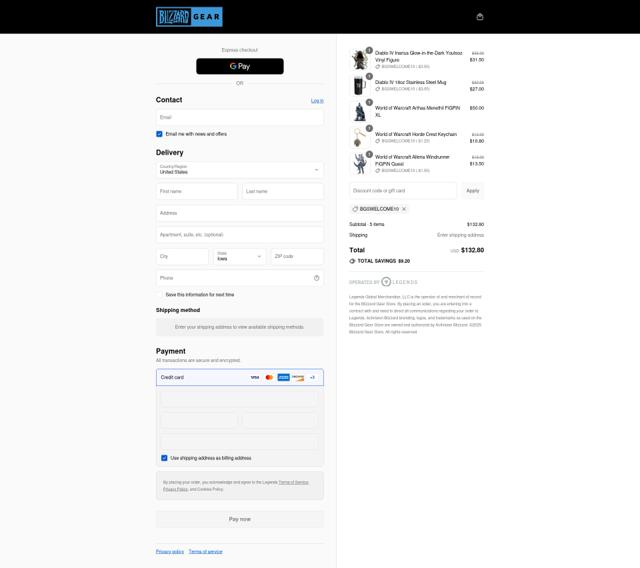Remove the BGSWELCOME10 discount code
This screenshot has height=568, width=640.
pos(404,209)
